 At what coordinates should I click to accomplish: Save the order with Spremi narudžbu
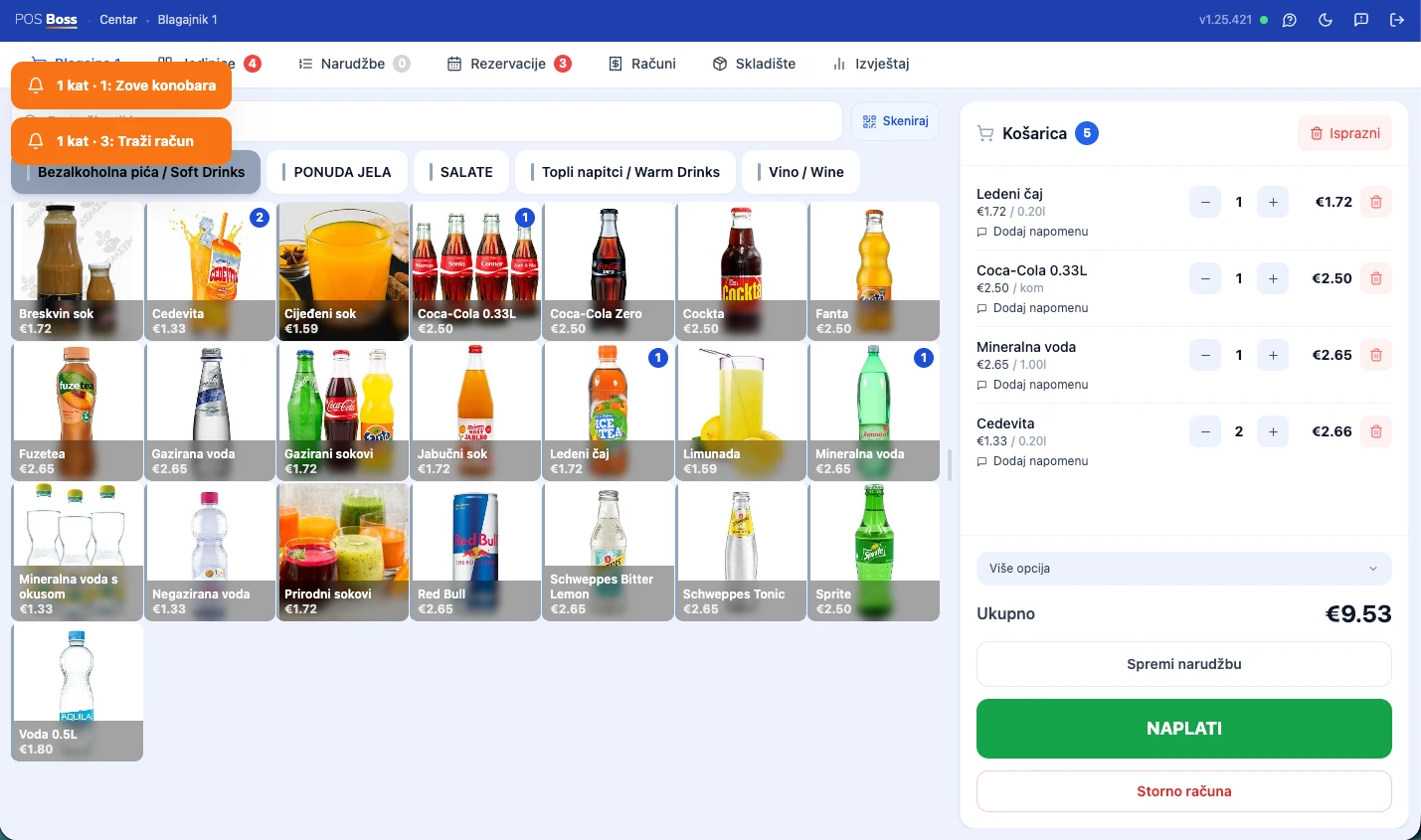tap(1183, 664)
